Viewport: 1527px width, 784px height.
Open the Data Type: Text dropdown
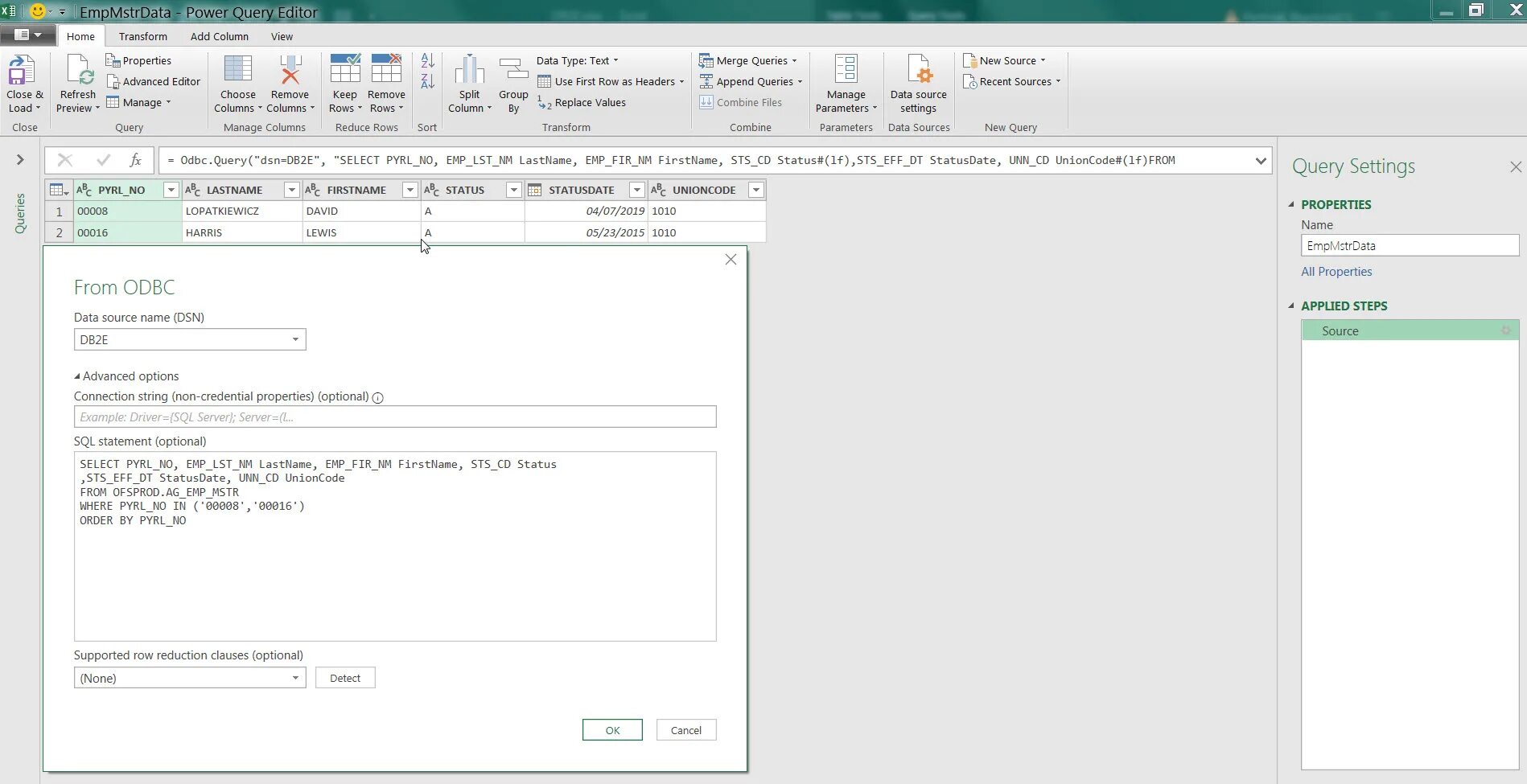[578, 60]
